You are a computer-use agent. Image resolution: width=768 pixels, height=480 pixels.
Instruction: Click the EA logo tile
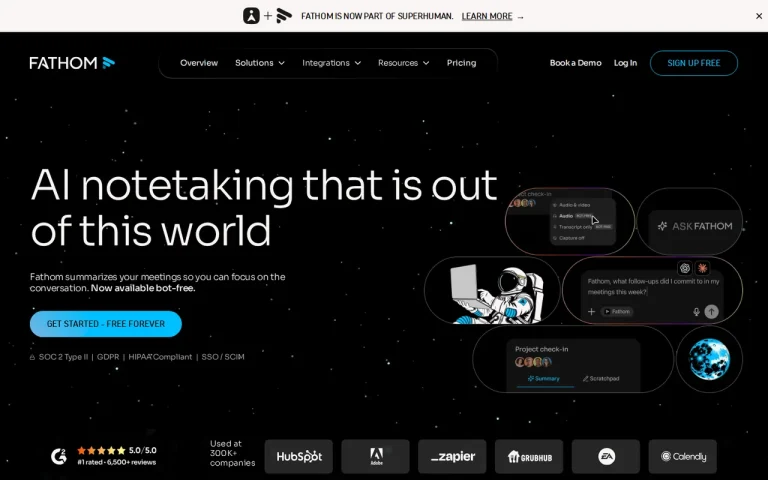pyautogui.click(x=606, y=456)
